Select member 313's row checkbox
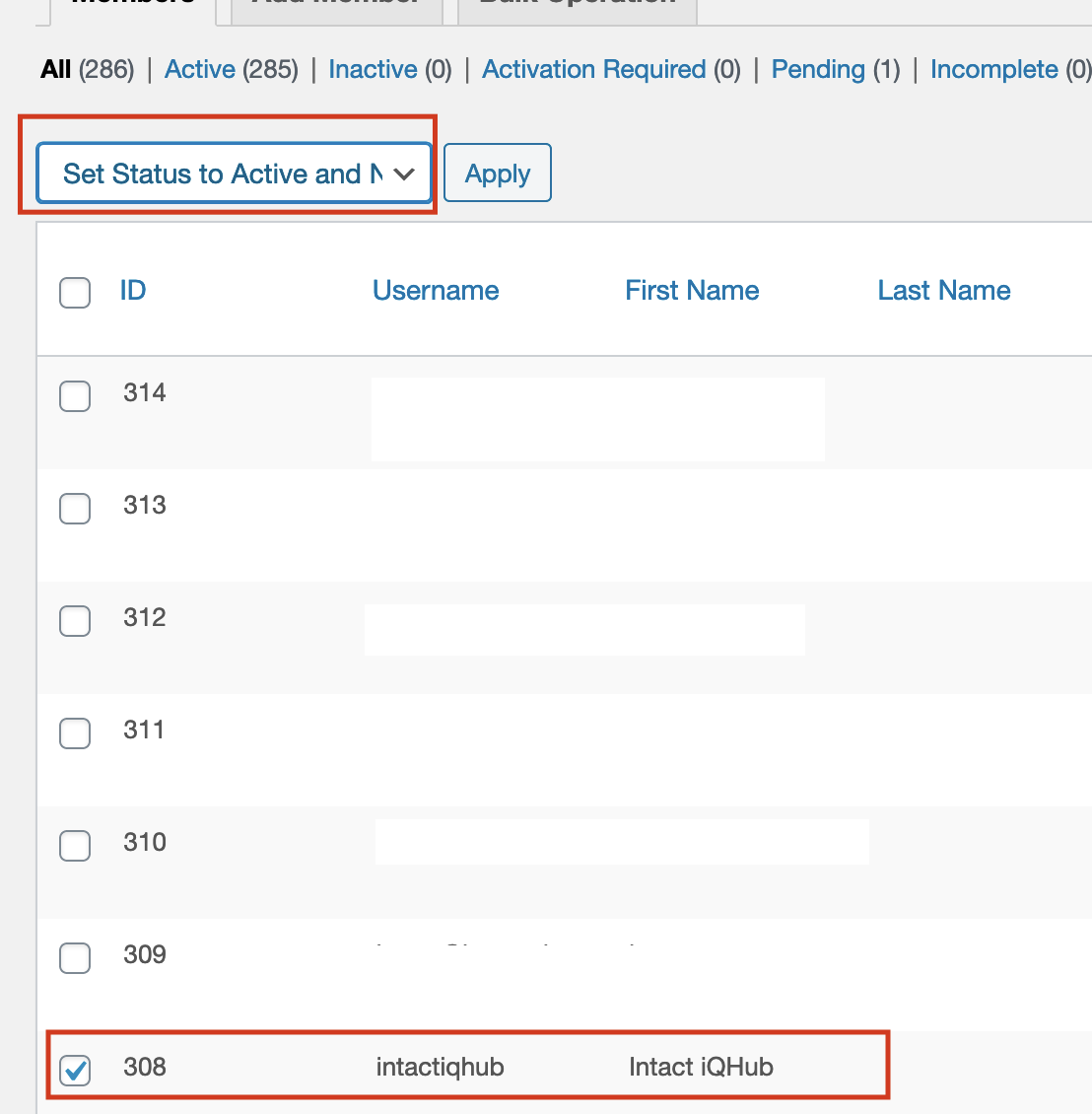 (x=75, y=509)
